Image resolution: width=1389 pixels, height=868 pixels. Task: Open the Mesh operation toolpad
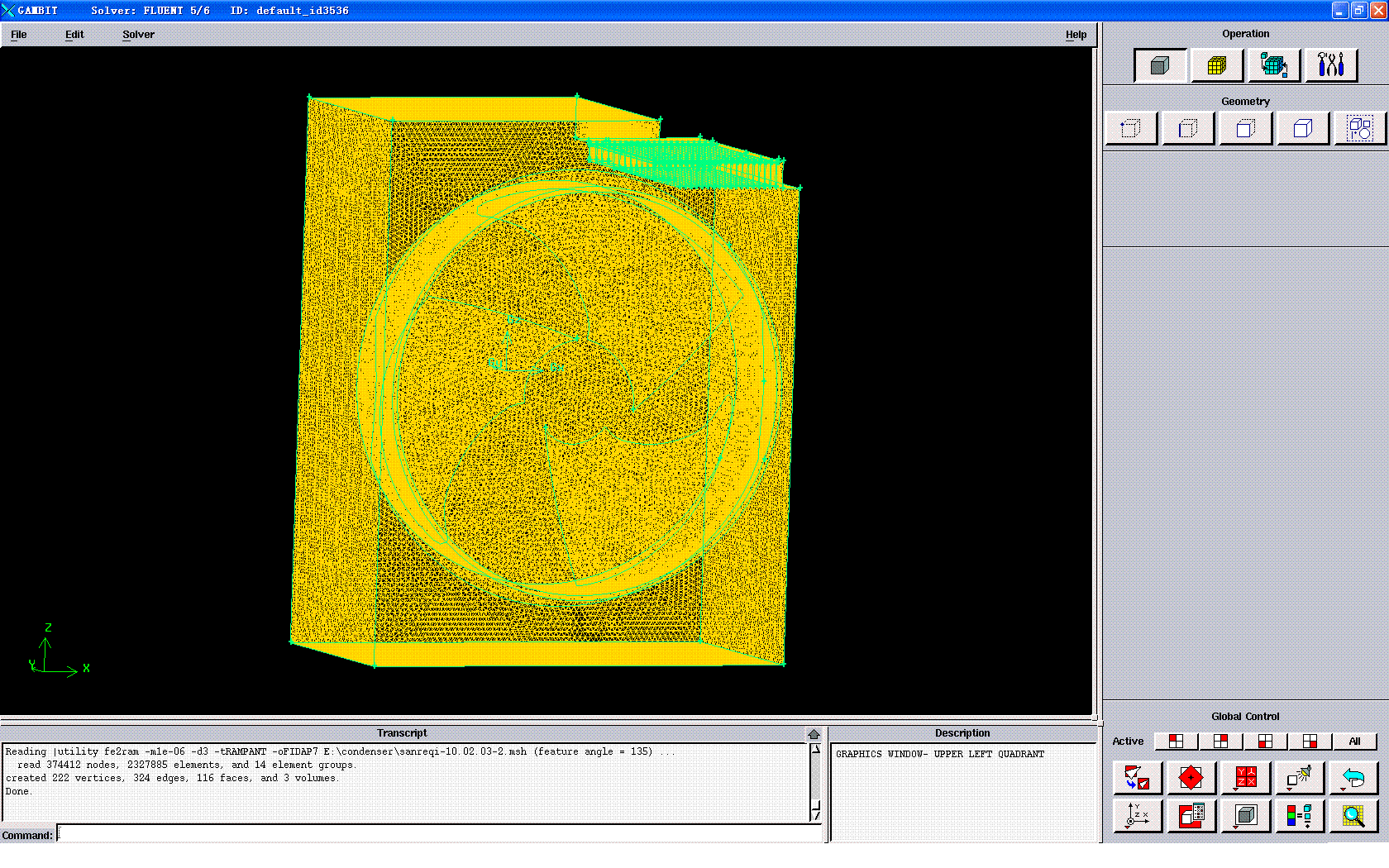click(x=1216, y=66)
